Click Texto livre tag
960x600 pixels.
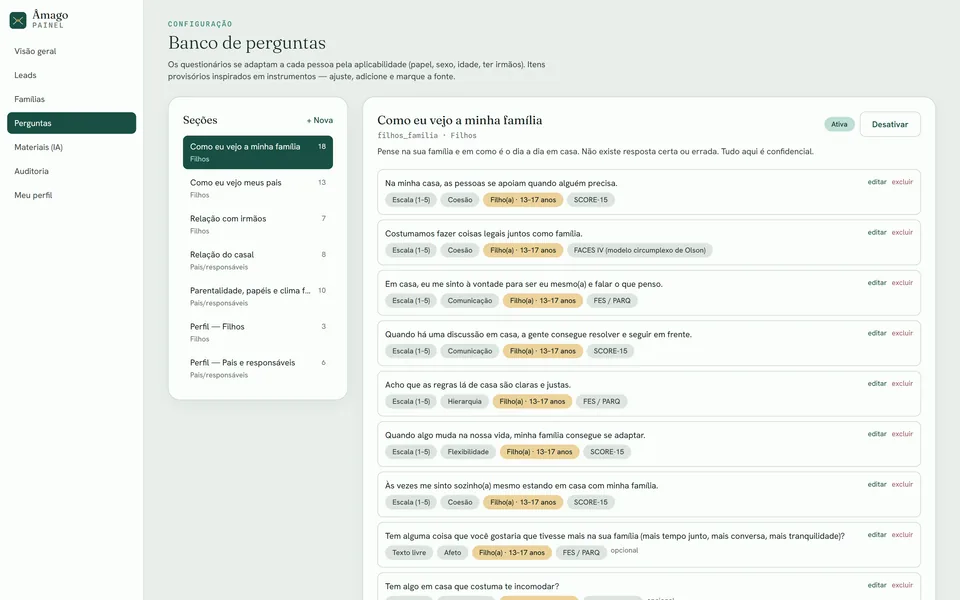[409, 553]
